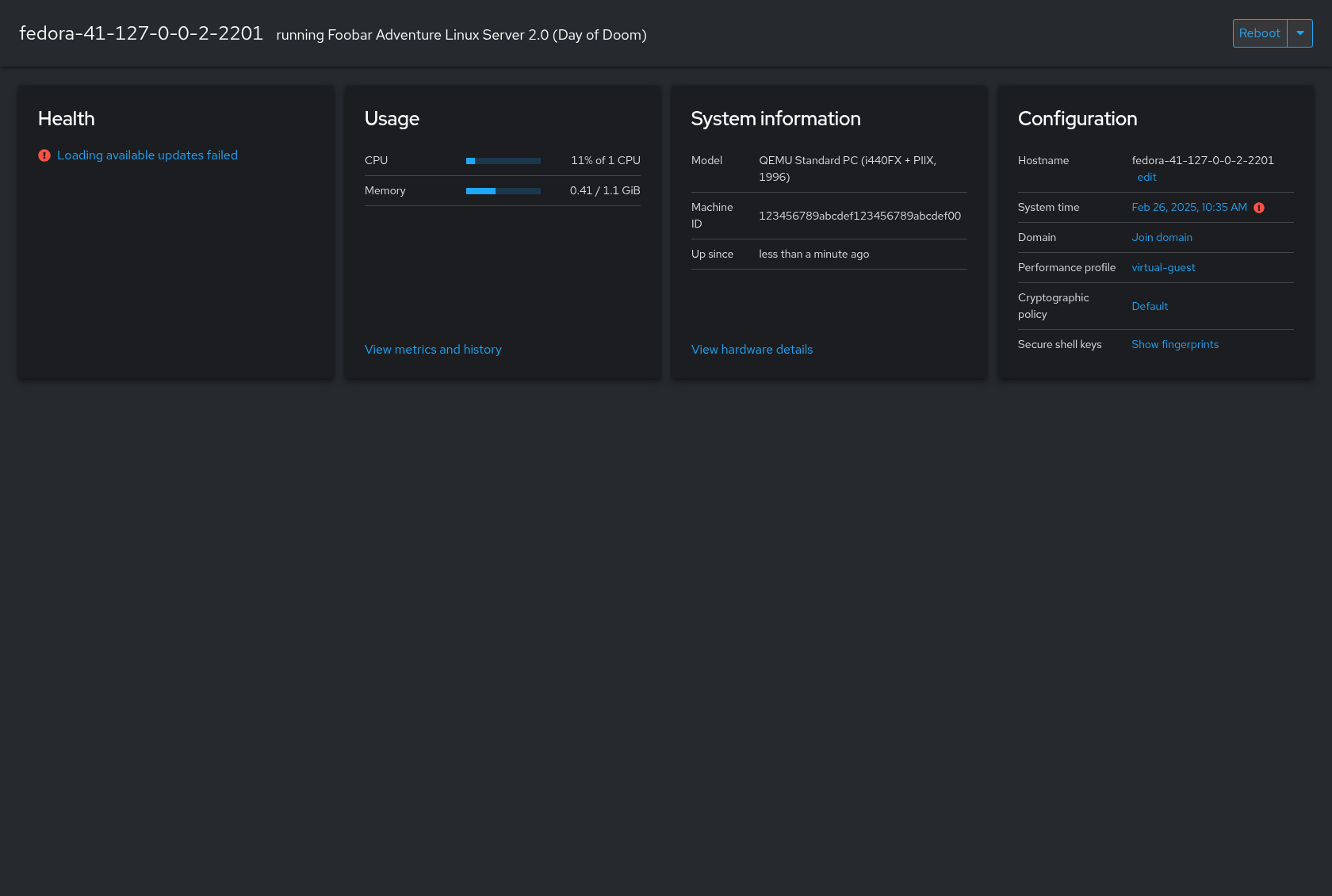Click the 0.41 / 1.1 GiB memory value
This screenshot has width=1332, height=896.
point(605,190)
